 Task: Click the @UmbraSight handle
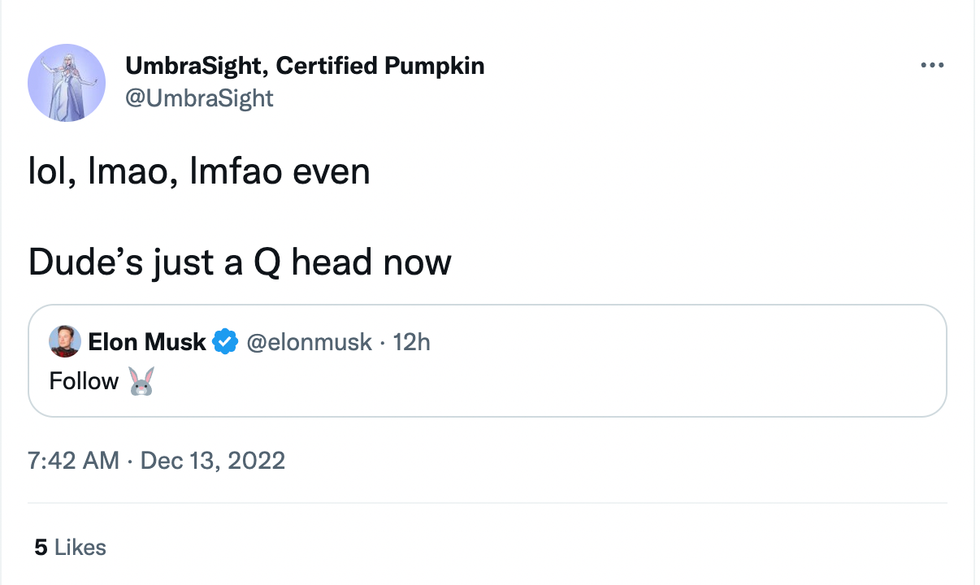pos(199,98)
